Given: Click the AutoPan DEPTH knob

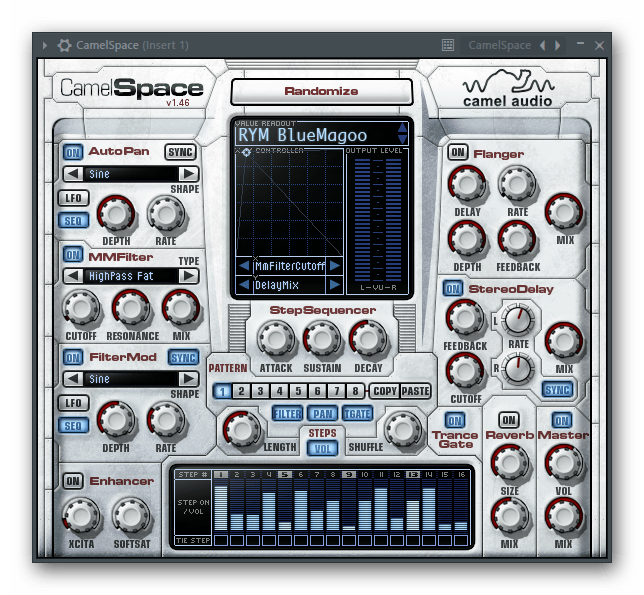Looking at the screenshot, I should click(x=116, y=214).
